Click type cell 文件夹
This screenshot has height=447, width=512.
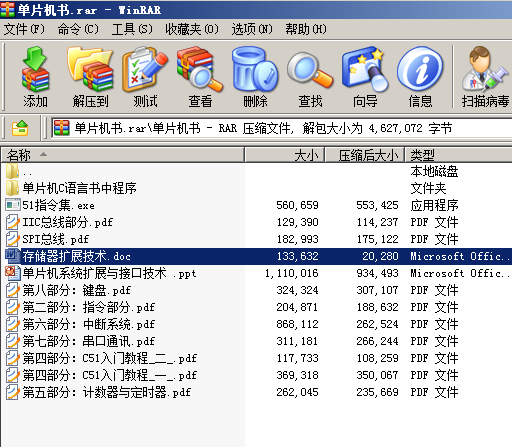point(428,188)
